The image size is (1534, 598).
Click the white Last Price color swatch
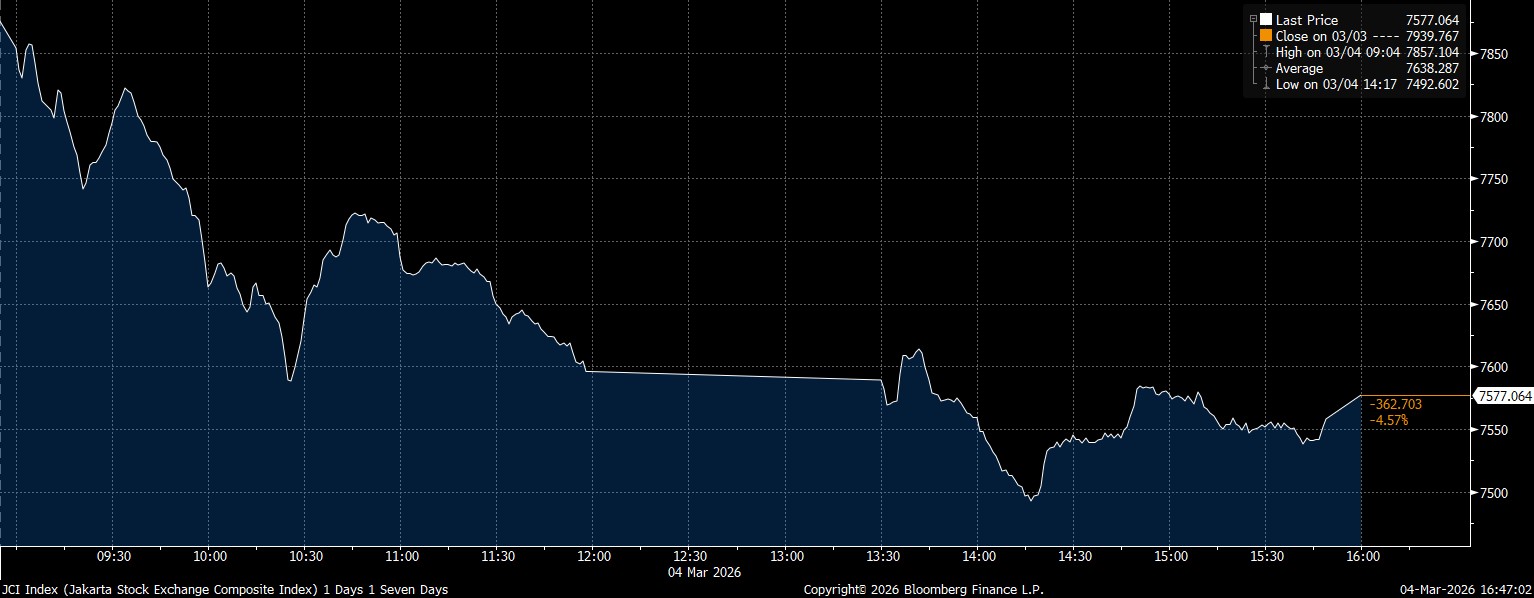(x=1265, y=20)
